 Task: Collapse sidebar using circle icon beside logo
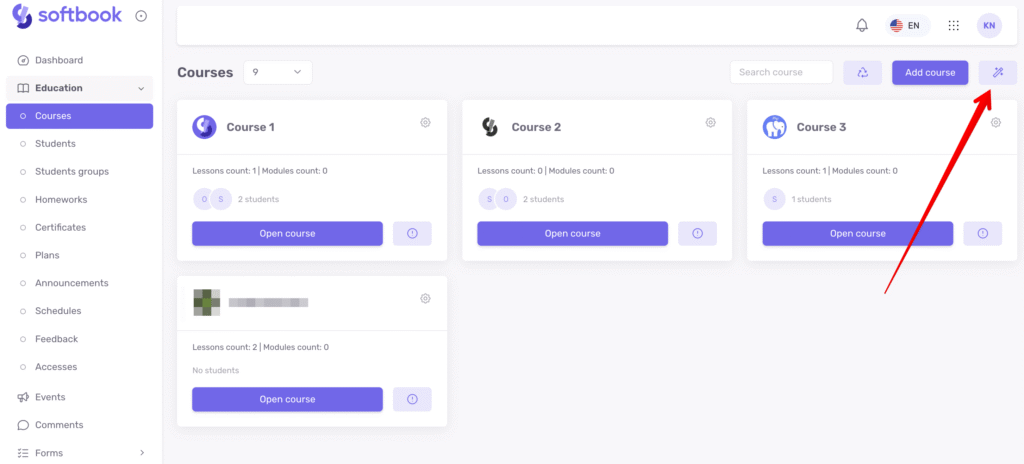point(141,16)
